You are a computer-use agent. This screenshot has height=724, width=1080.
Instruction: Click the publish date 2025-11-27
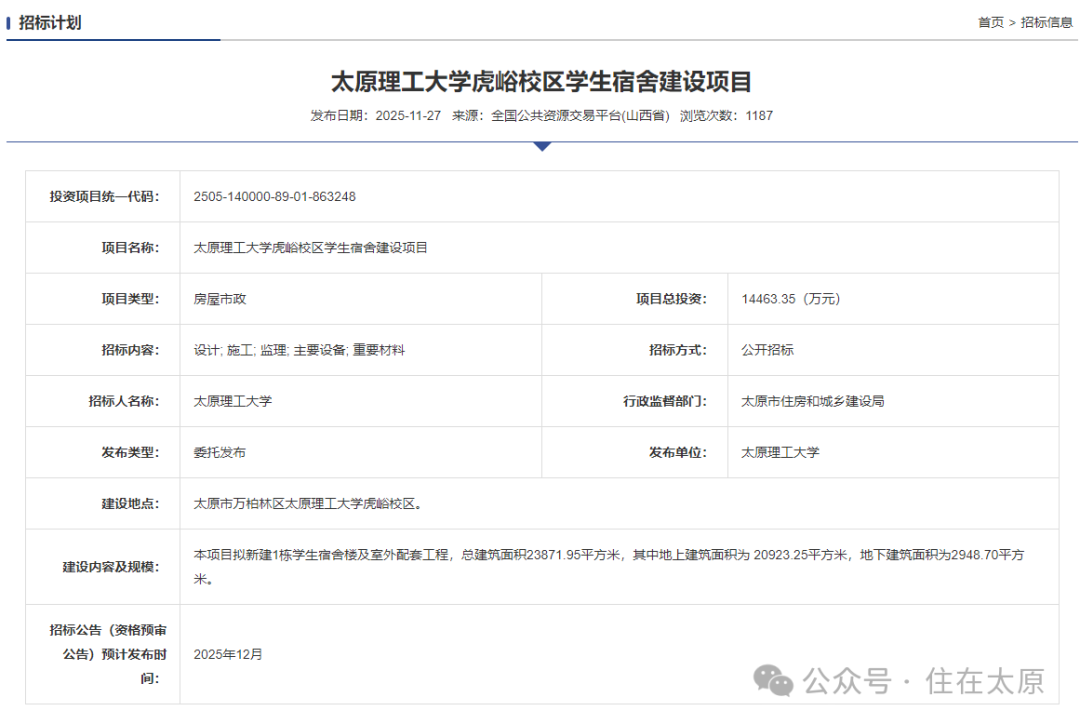point(406,115)
